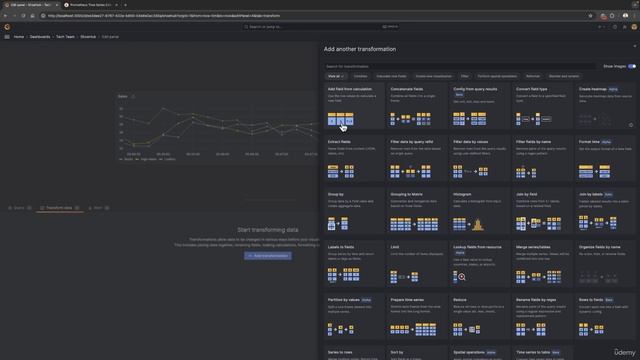Pick the Join by labels card
Screen dimensions: 640x360
click(605, 212)
